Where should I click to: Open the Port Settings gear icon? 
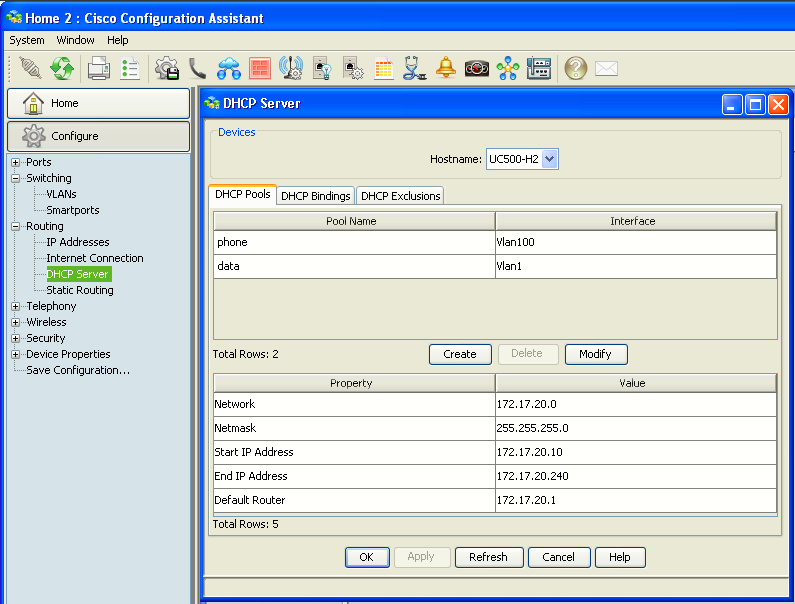[353, 68]
